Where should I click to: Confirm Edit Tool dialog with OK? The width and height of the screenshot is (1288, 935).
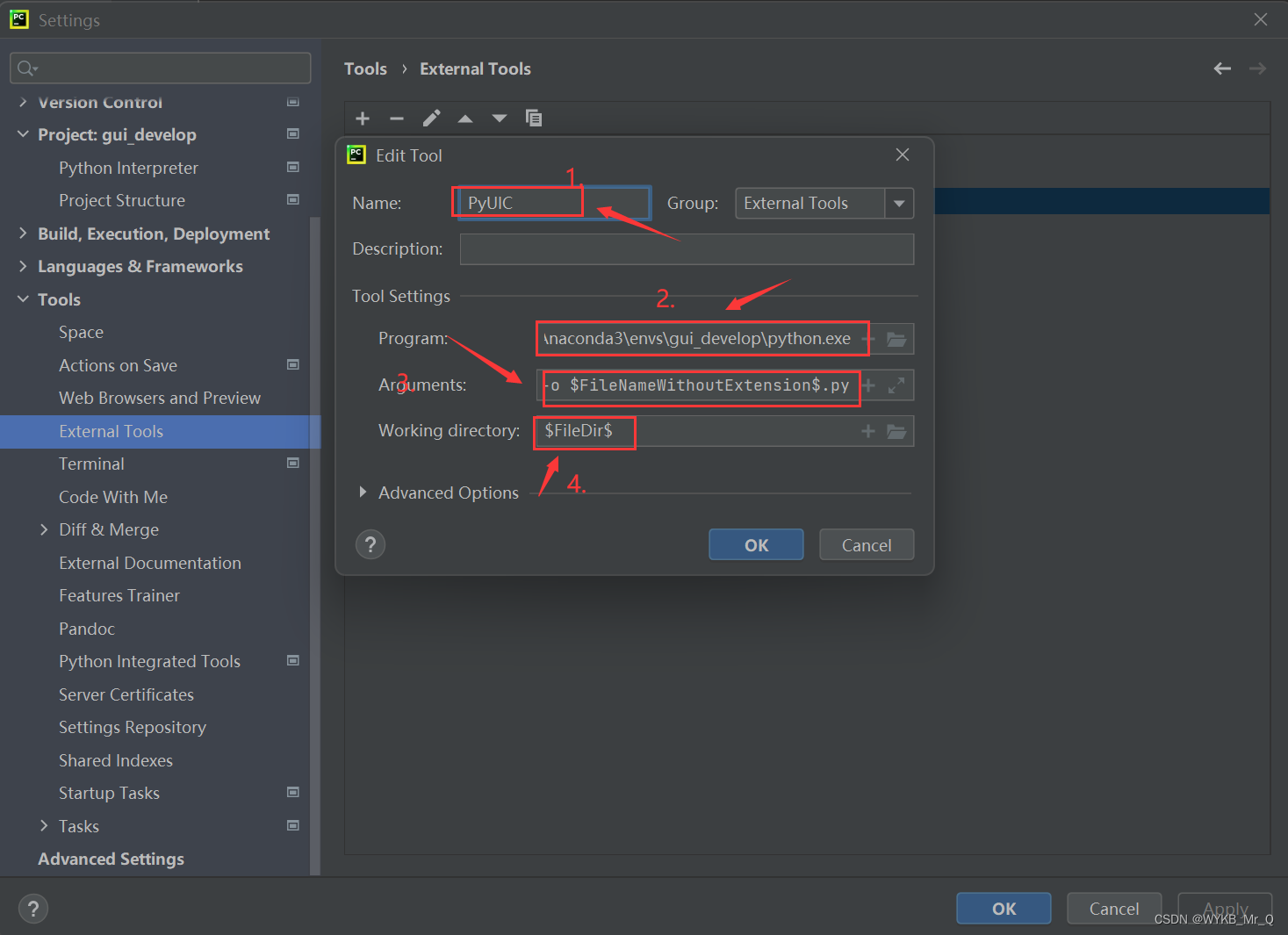(x=756, y=544)
